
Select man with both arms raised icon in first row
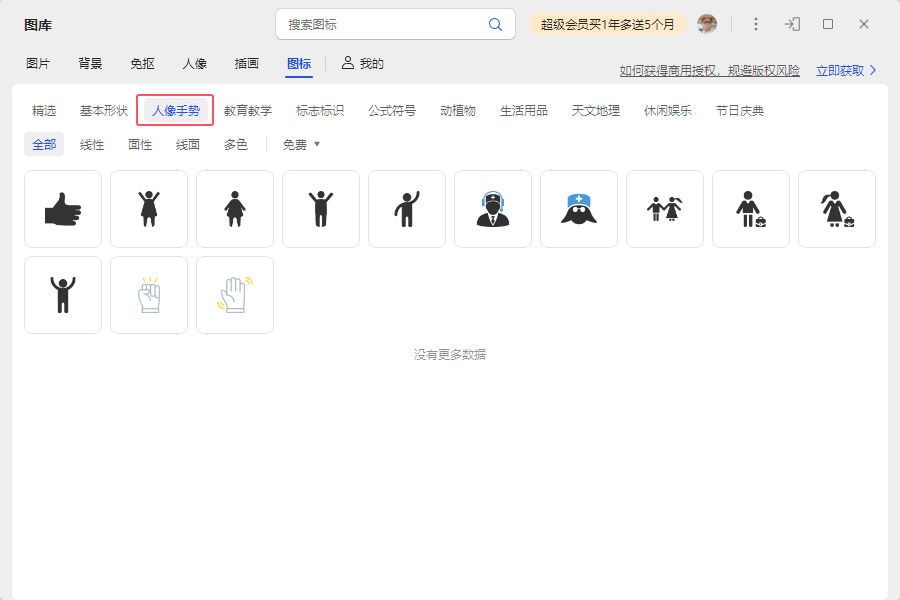coord(321,209)
